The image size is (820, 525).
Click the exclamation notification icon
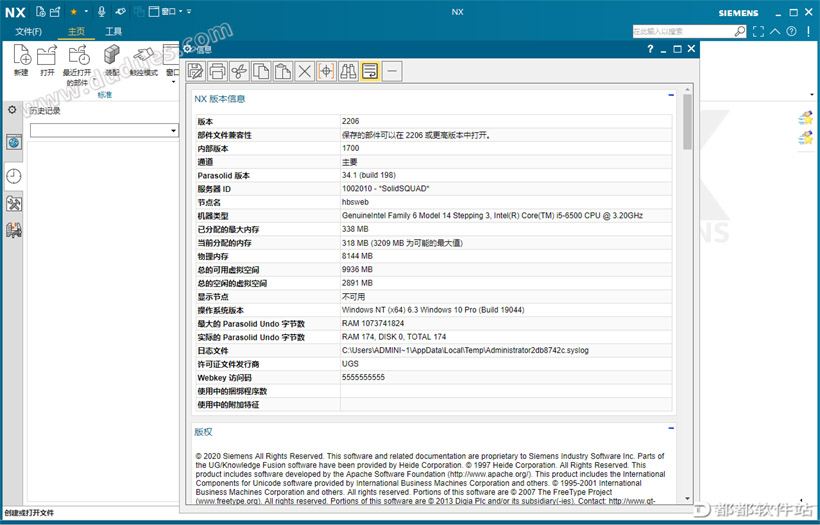(x=808, y=31)
